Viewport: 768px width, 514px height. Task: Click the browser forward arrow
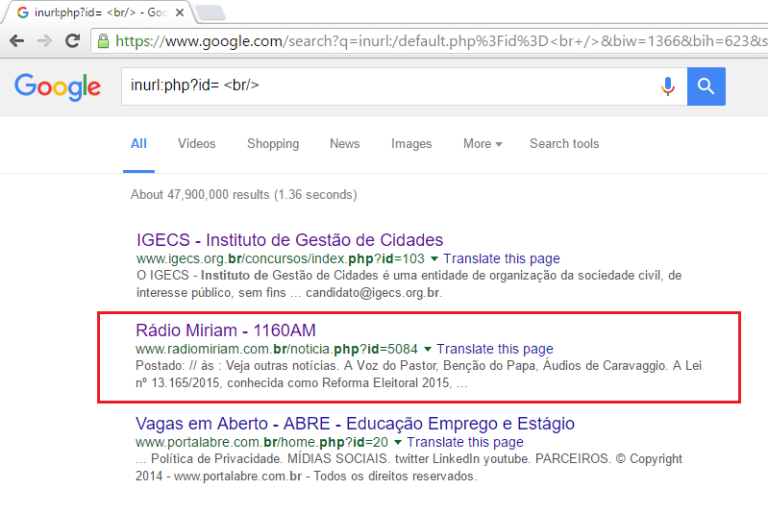point(45,41)
